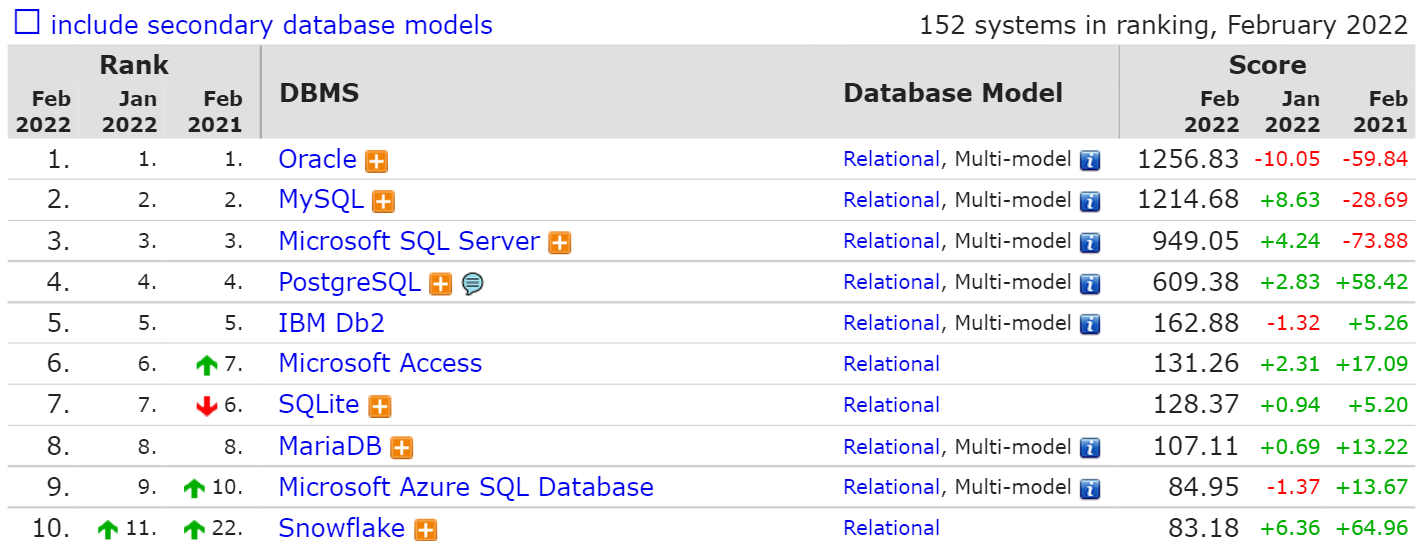Screen dimensions: 1421x541
Task: Click the orange plus icon beside Oracle
Action: [x=376, y=161]
